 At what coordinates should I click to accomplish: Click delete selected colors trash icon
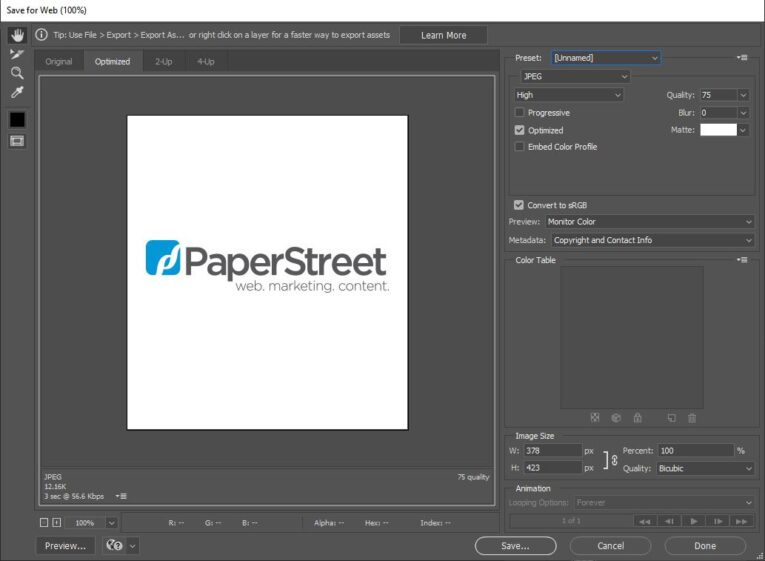[x=692, y=418]
